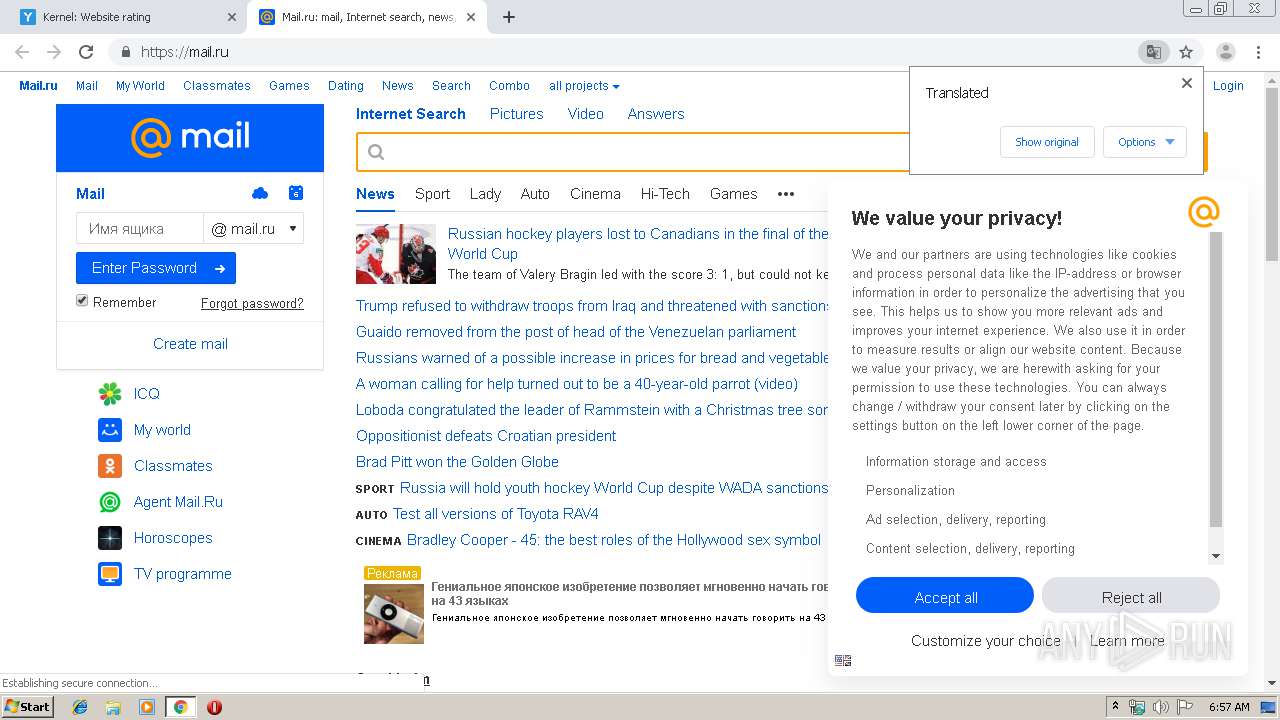This screenshot has width=1280, height=720.
Task: Close the Translated popup
Action: coord(1187,83)
